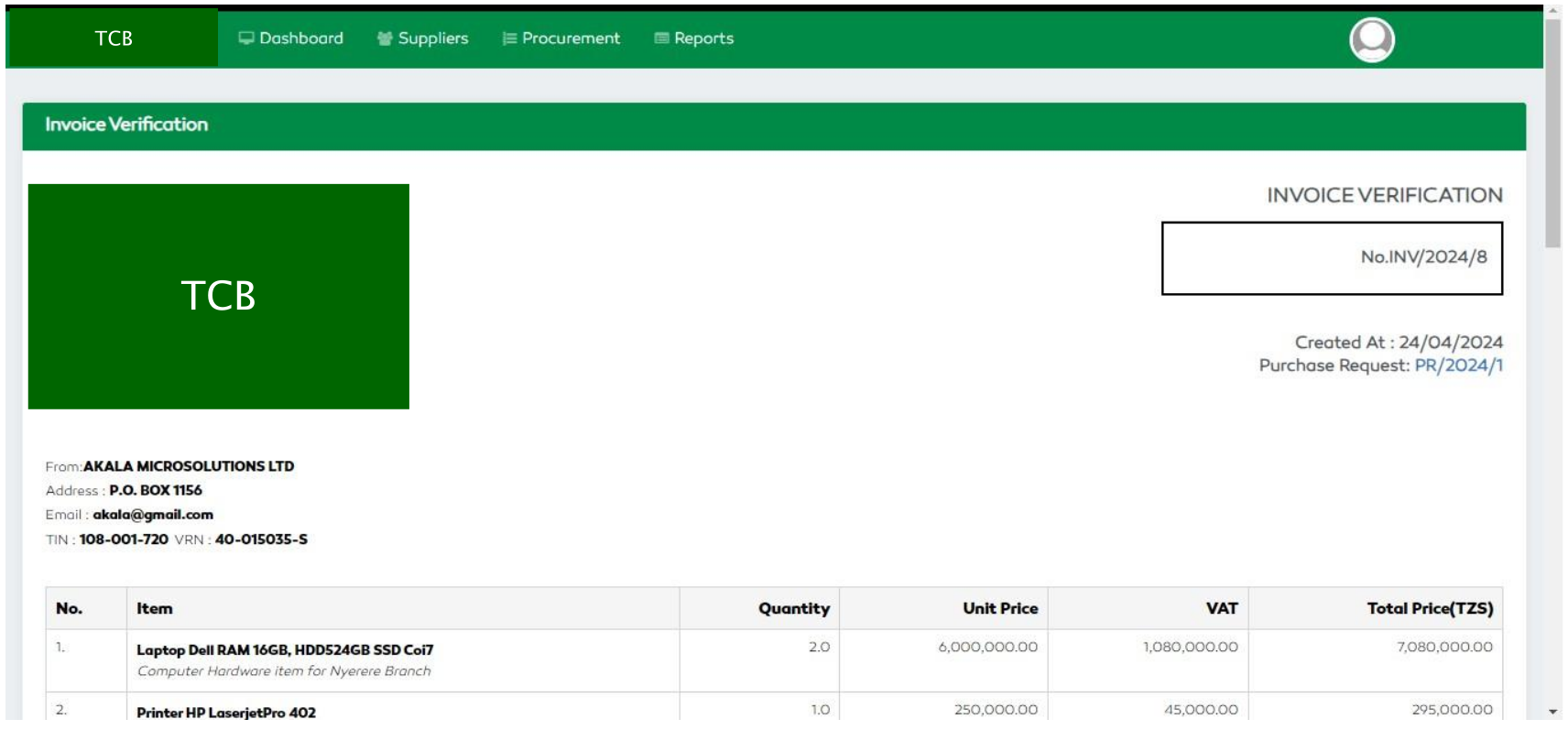Click the Suppliers people icon
This screenshot has width=1568, height=730.
click(x=385, y=38)
